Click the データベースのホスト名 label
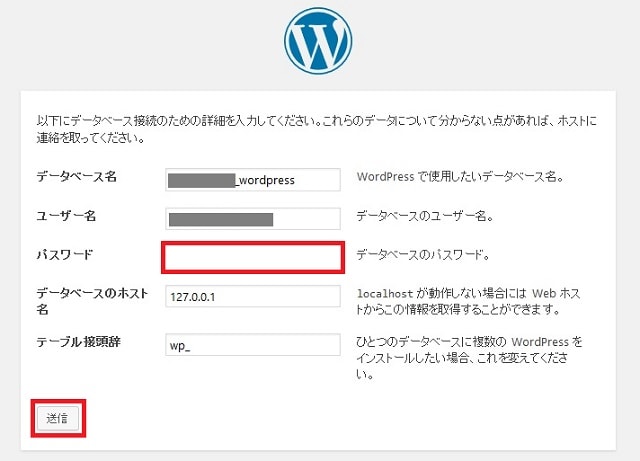Viewport: 640px width, 461px height. [92, 301]
